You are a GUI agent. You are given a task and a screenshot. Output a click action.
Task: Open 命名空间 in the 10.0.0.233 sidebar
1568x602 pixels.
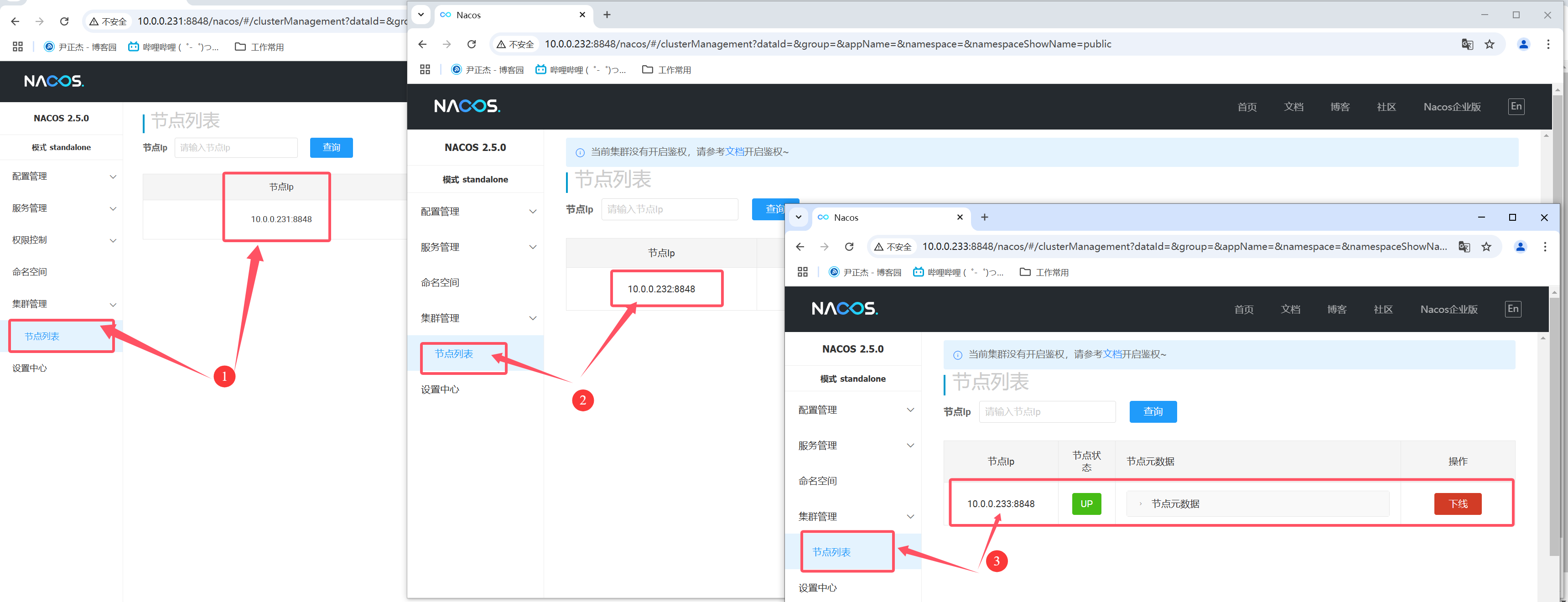(817, 481)
